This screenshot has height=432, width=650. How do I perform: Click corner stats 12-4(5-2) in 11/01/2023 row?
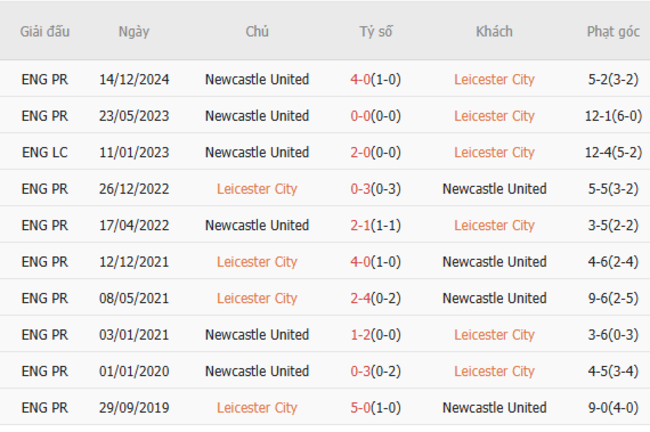(613, 152)
